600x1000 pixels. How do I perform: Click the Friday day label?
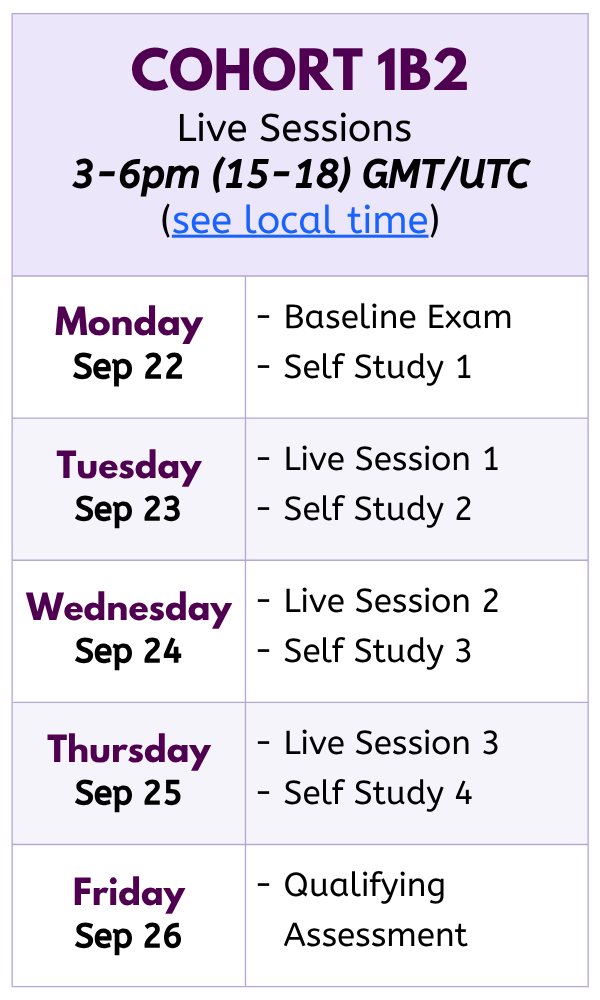tap(128, 892)
